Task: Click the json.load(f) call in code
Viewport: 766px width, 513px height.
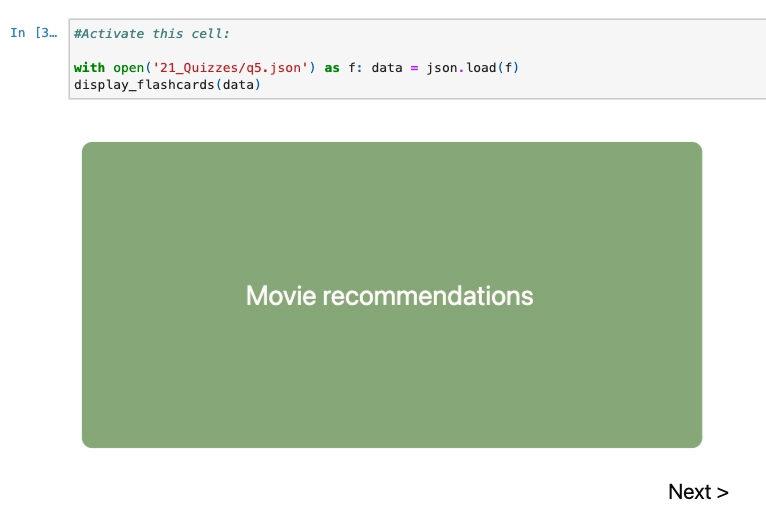Action: [x=472, y=67]
